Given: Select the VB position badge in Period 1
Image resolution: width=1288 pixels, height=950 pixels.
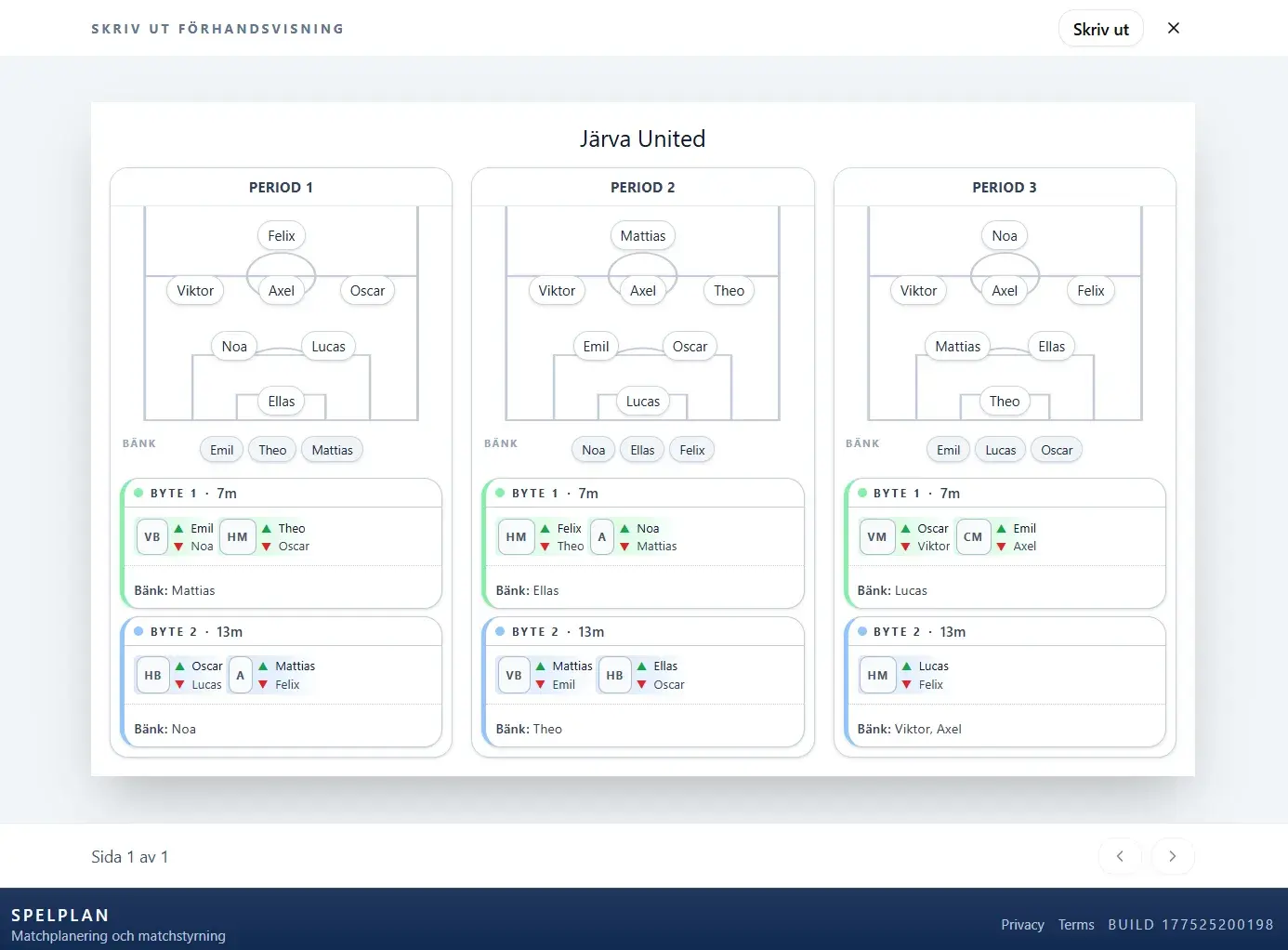Looking at the screenshot, I should coord(152,537).
